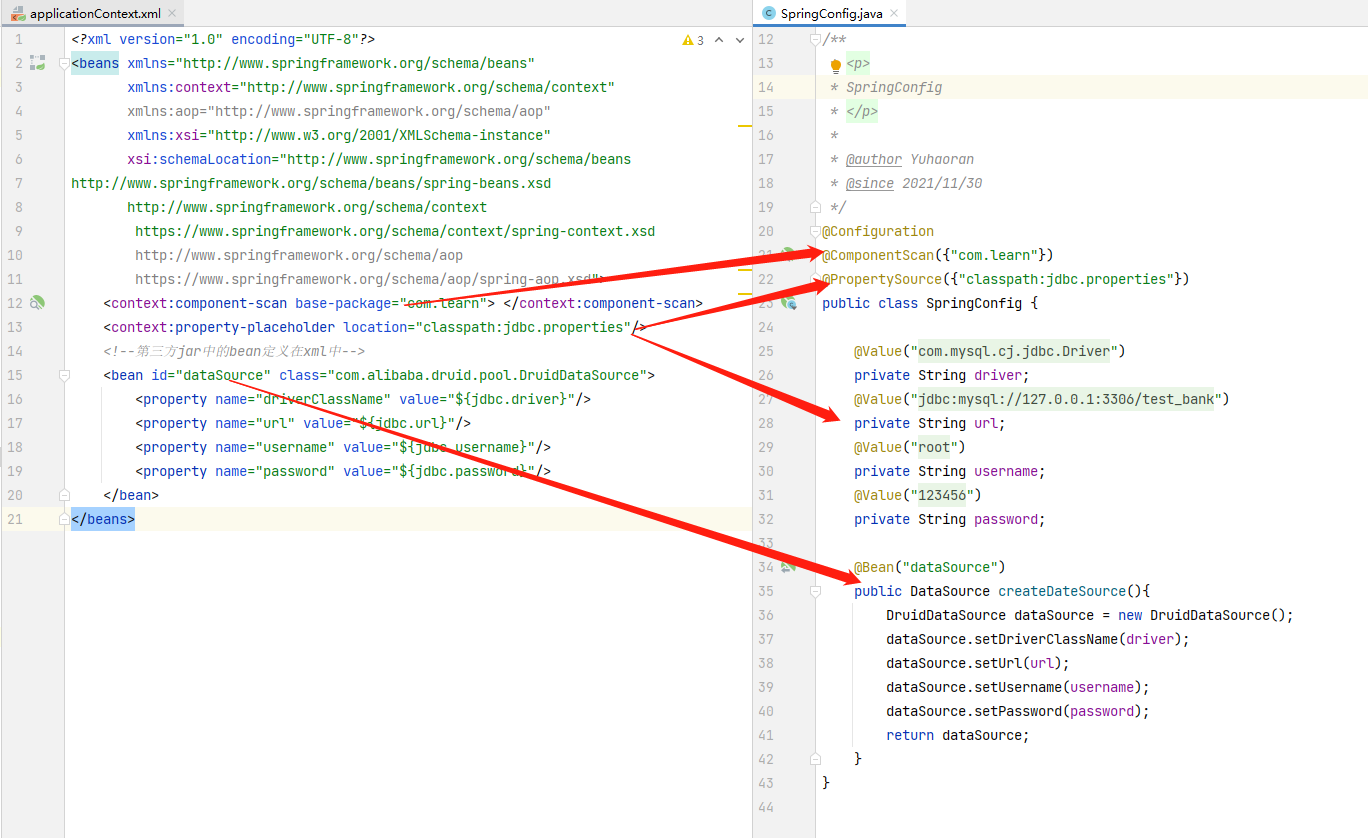Image resolution: width=1368 pixels, height=838 pixels.
Task: Click the Javadoc fold end marker on line 19
Action: [816, 207]
